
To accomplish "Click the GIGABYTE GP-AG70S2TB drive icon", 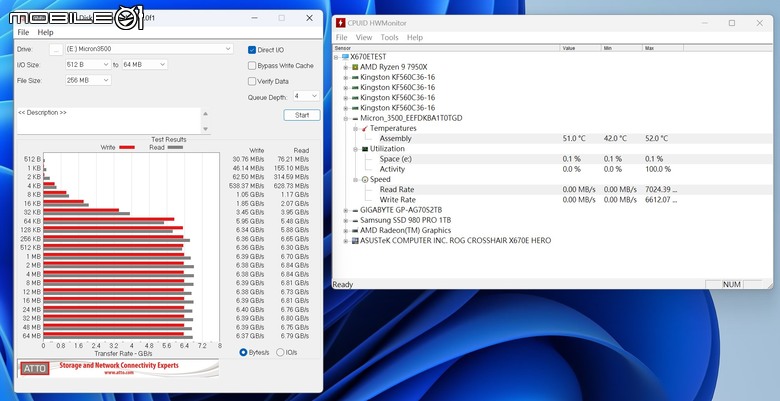I will click(x=355, y=210).
